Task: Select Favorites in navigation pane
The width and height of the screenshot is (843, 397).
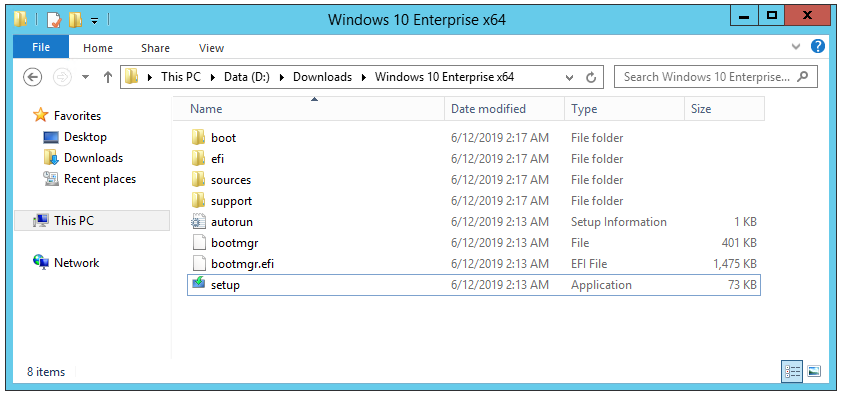Action: point(77,116)
